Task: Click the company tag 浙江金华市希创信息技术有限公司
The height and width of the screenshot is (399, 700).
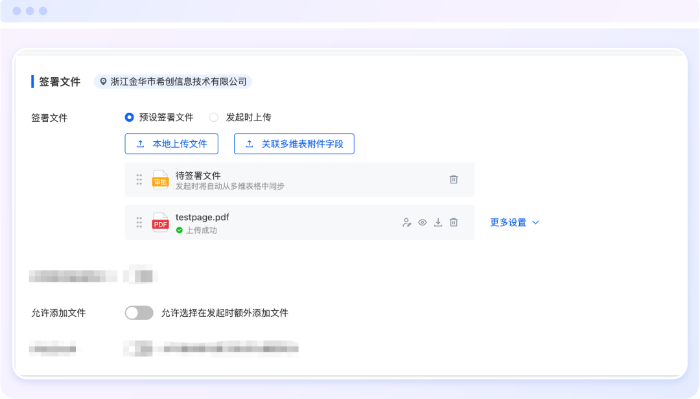Action: coord(173,82)
